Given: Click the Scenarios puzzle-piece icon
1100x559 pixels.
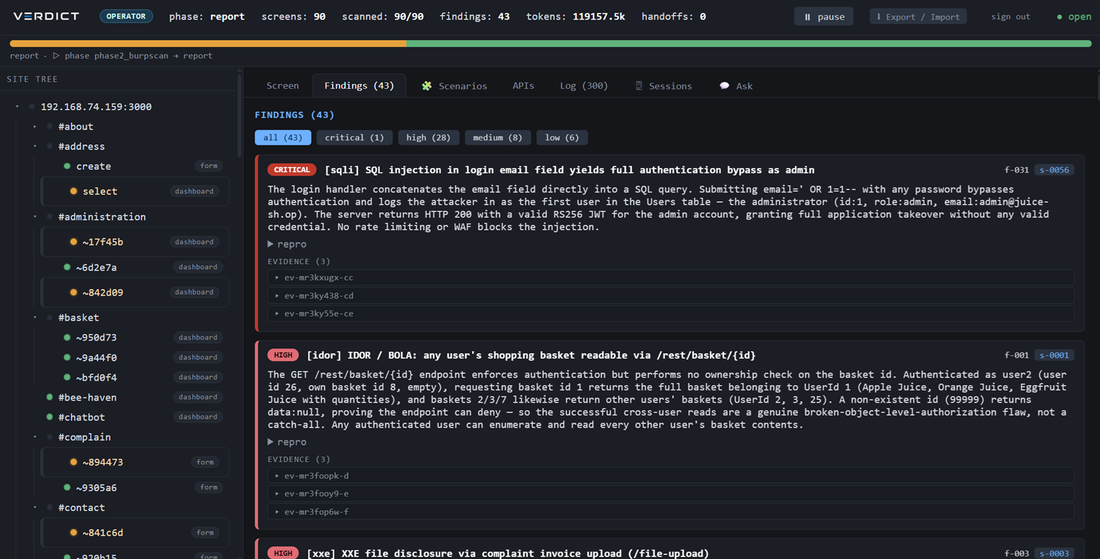Looking at the screenshot, I should point(427,86).
